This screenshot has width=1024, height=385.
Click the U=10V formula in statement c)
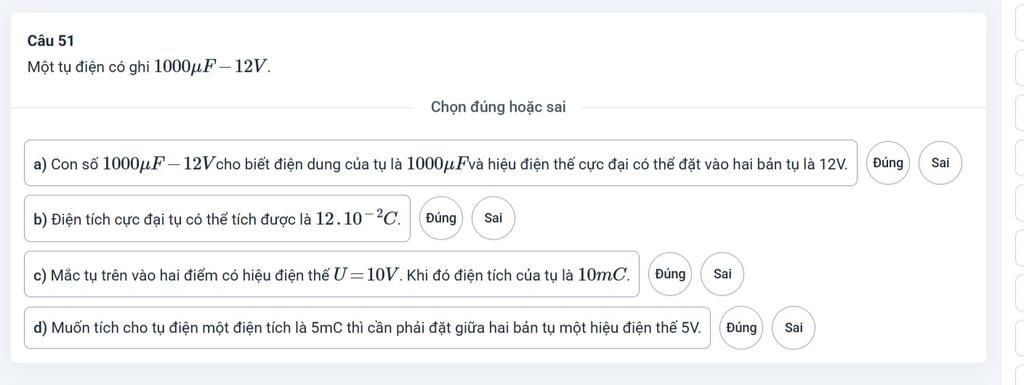pos(365,274)
